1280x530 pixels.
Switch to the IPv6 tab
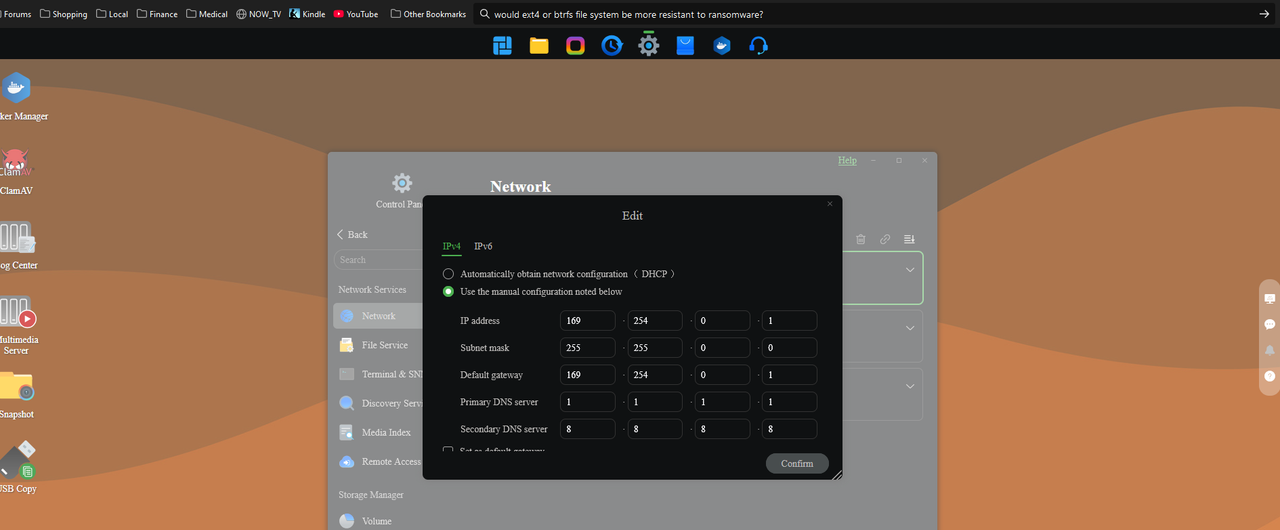pos(483,246)
